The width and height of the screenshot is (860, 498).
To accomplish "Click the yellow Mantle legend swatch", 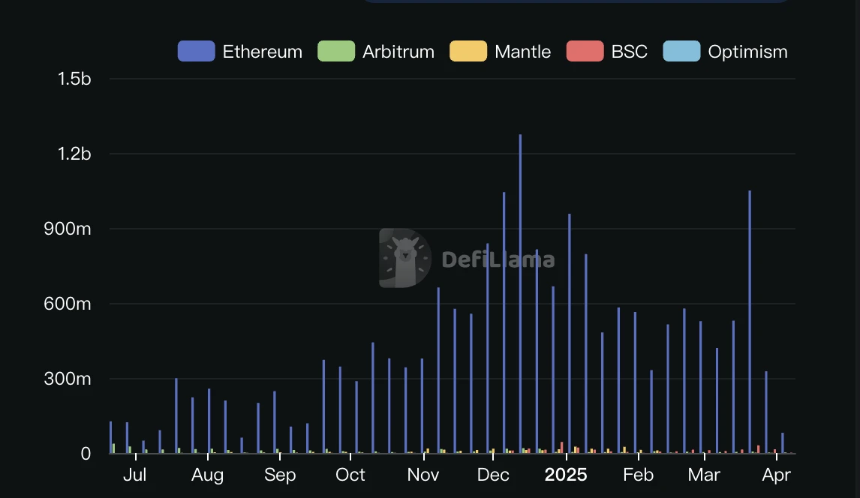I will (468, 52).
